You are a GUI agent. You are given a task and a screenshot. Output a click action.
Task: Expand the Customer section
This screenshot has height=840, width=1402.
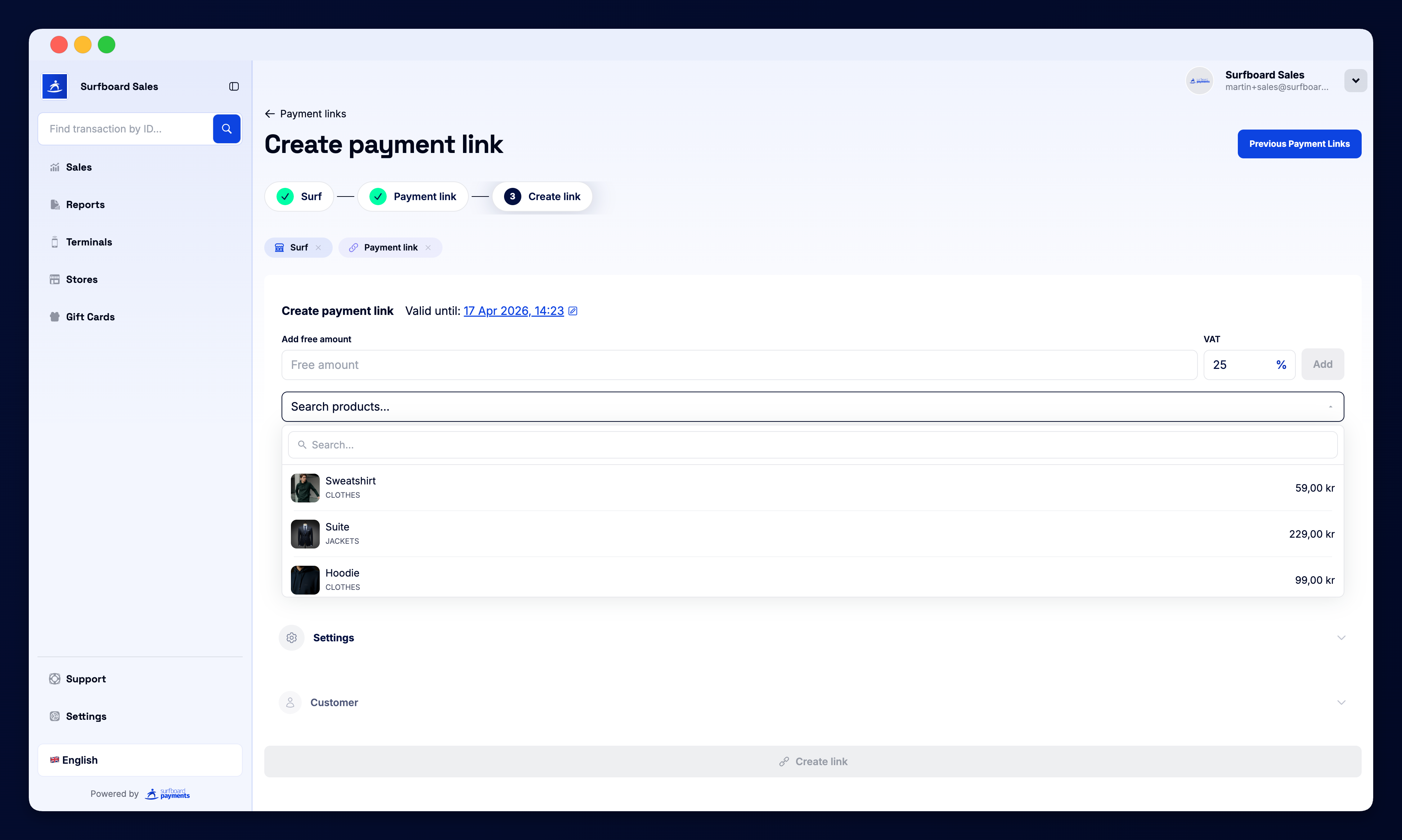(x=1340, y=702)
